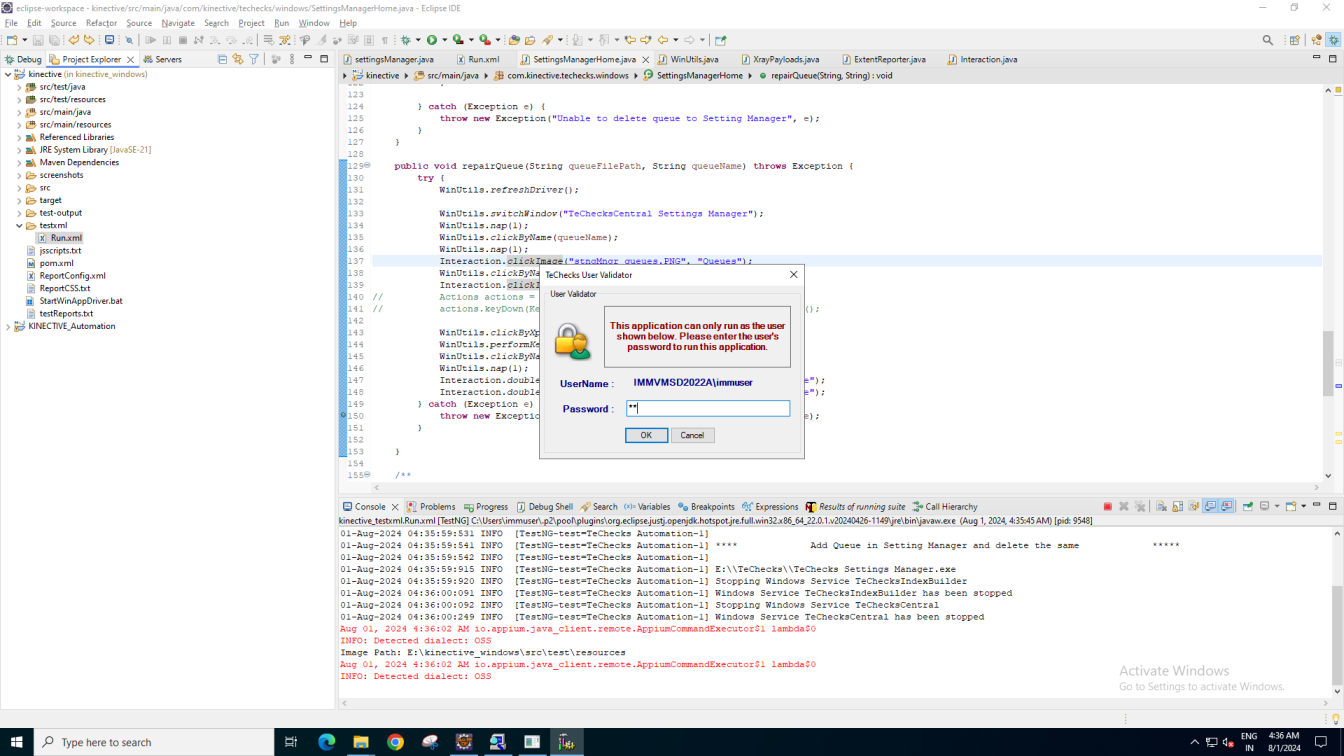1344x756 pixels.
Task: Expand KINECTIVE_Automation project
Action: (8, 326)
